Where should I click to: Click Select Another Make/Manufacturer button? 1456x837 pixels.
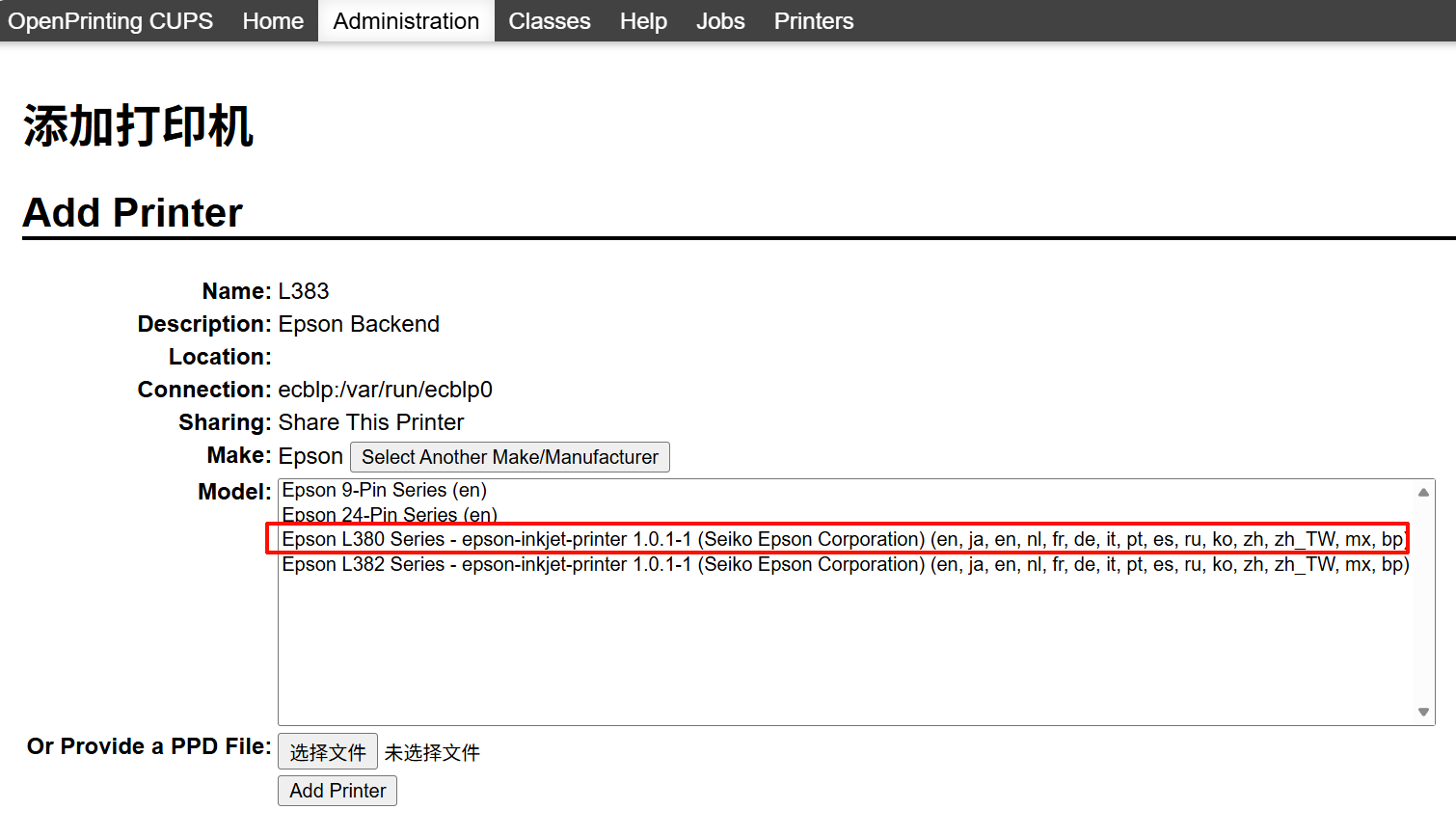coord(509,457)
